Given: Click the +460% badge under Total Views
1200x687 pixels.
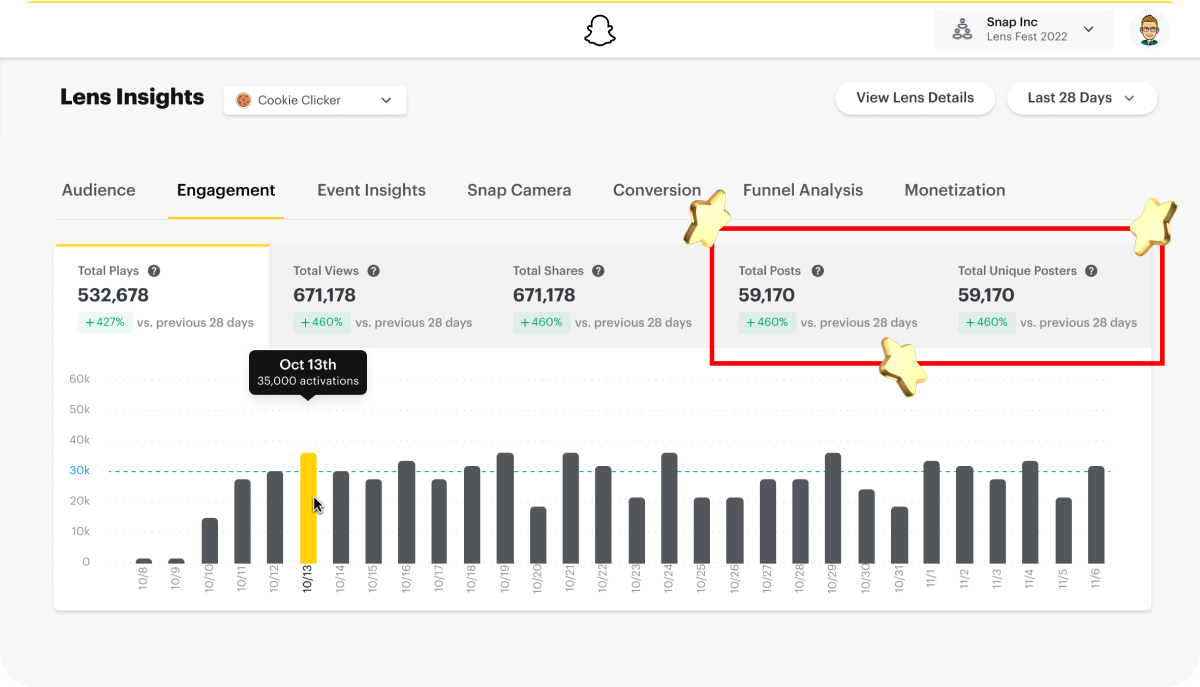Looking at the screenshot, I should (x=321, y=322).
